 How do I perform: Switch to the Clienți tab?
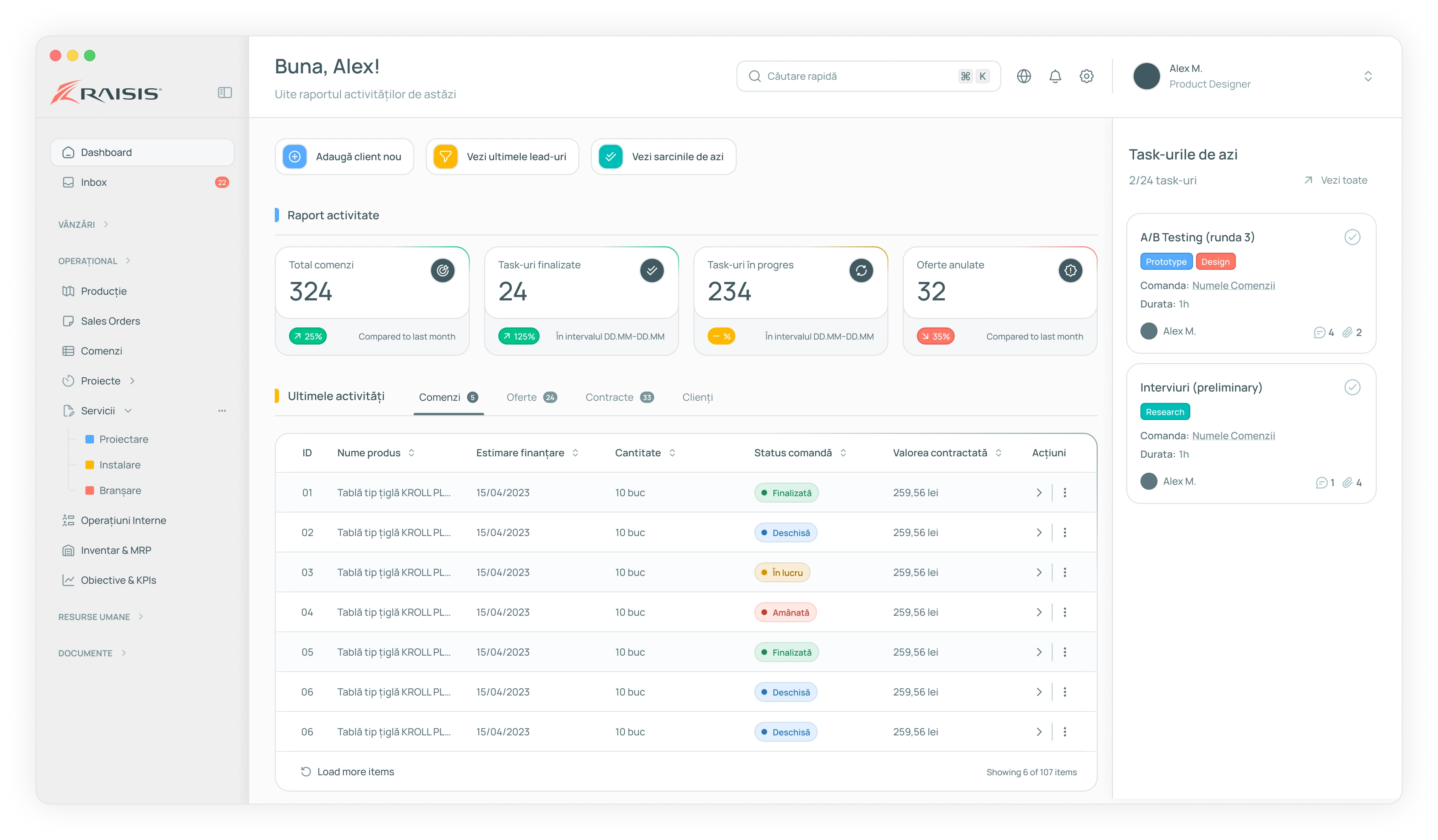(697, 398)
